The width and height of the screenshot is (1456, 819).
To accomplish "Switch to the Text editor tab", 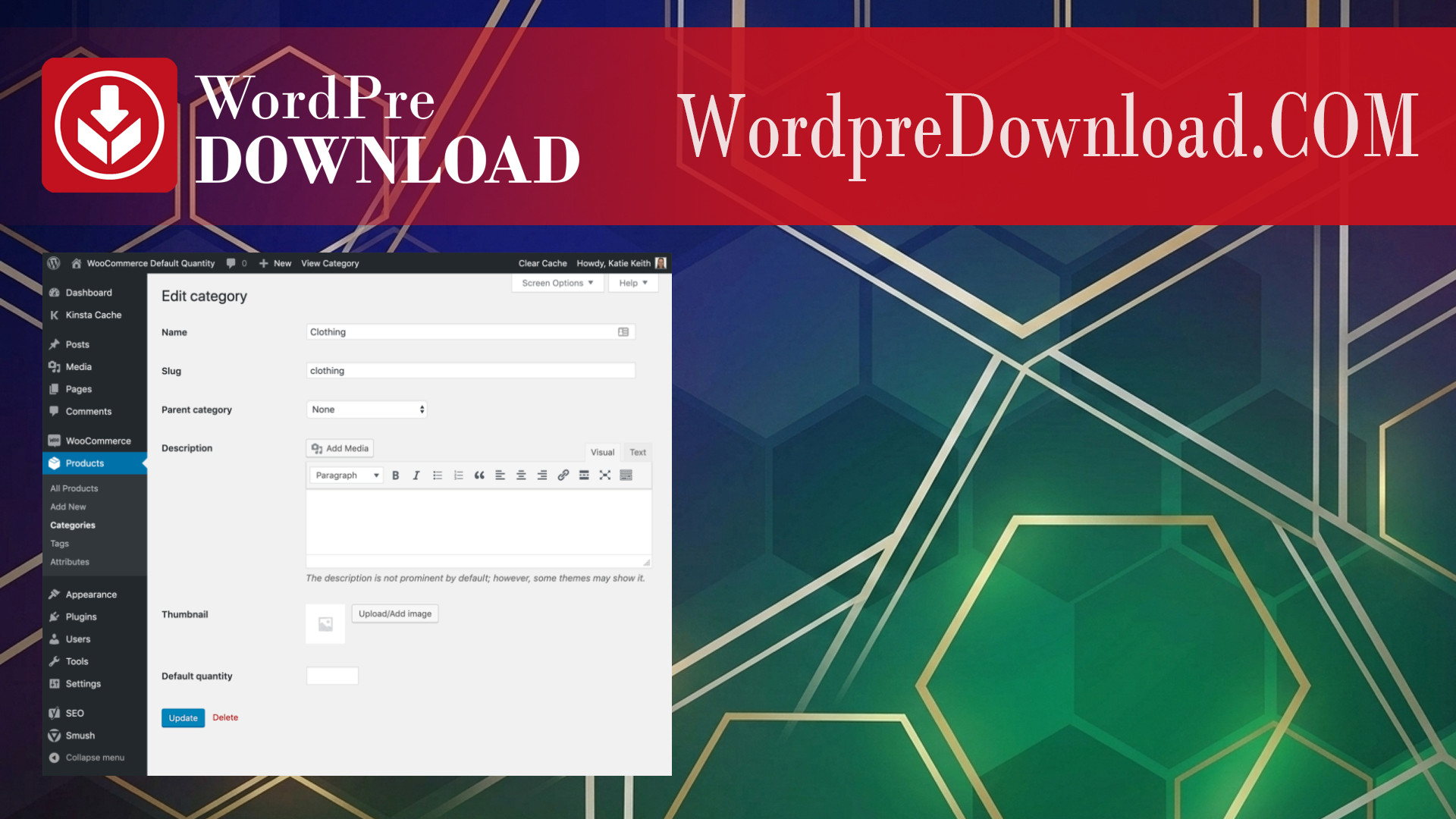I will pos(638,452).
